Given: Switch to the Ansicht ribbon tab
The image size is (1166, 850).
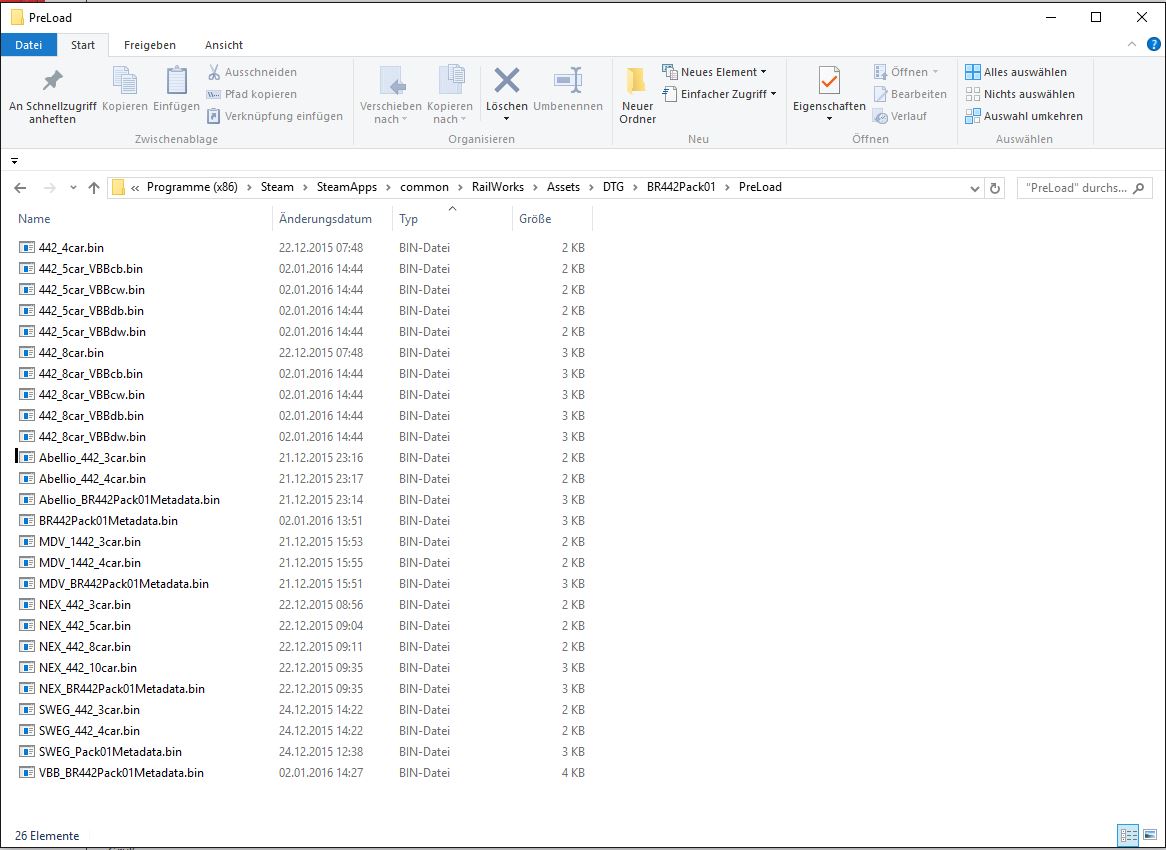Looking at the screenshot, I should click(224, 45).
